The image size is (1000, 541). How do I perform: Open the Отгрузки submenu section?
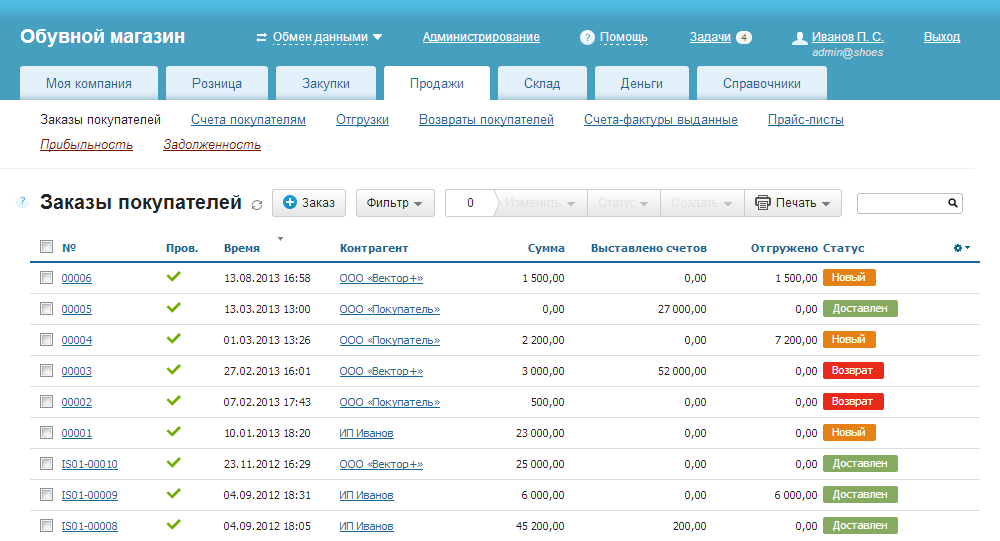click(x=362, y=120)
